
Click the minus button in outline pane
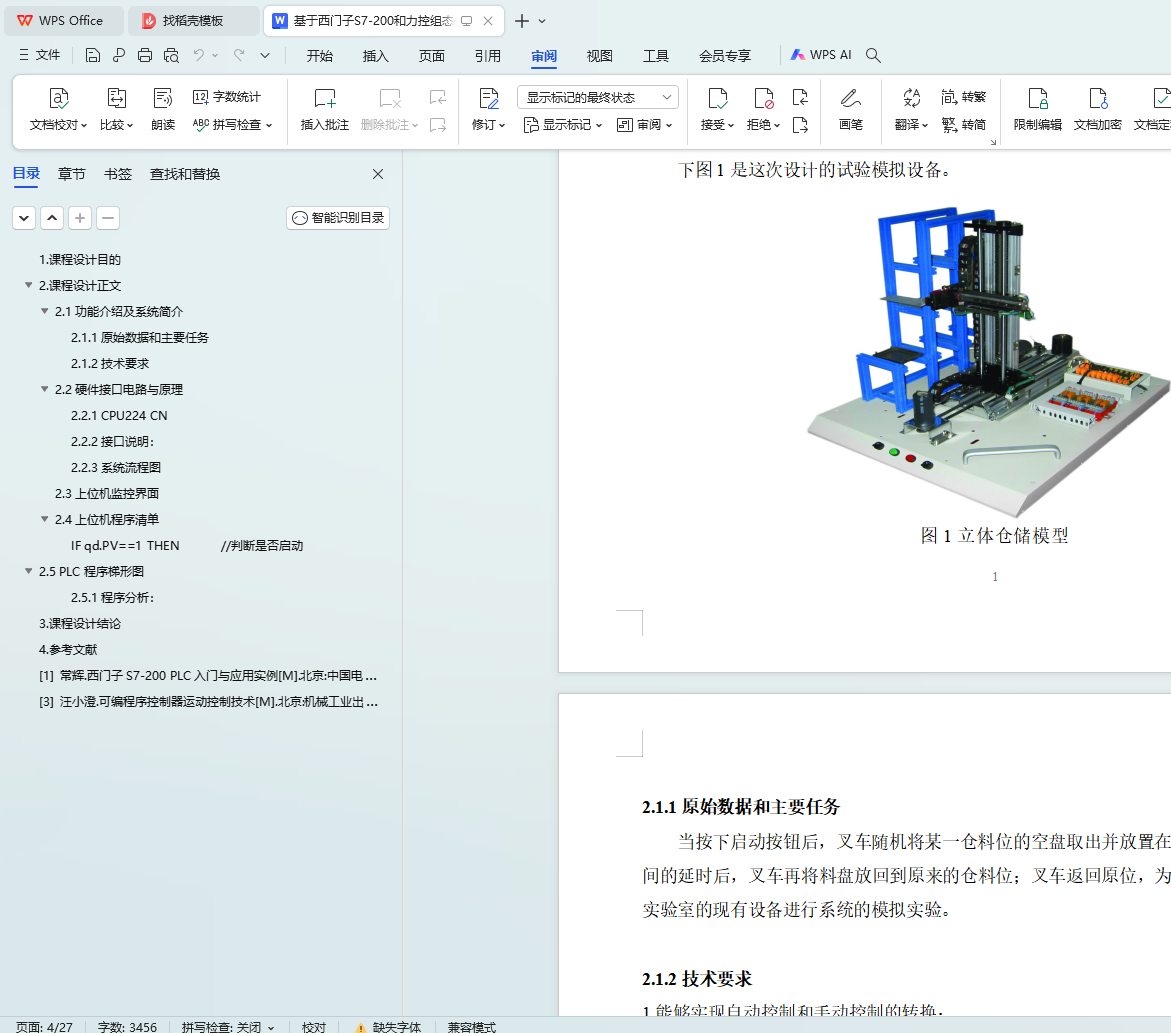108,218
